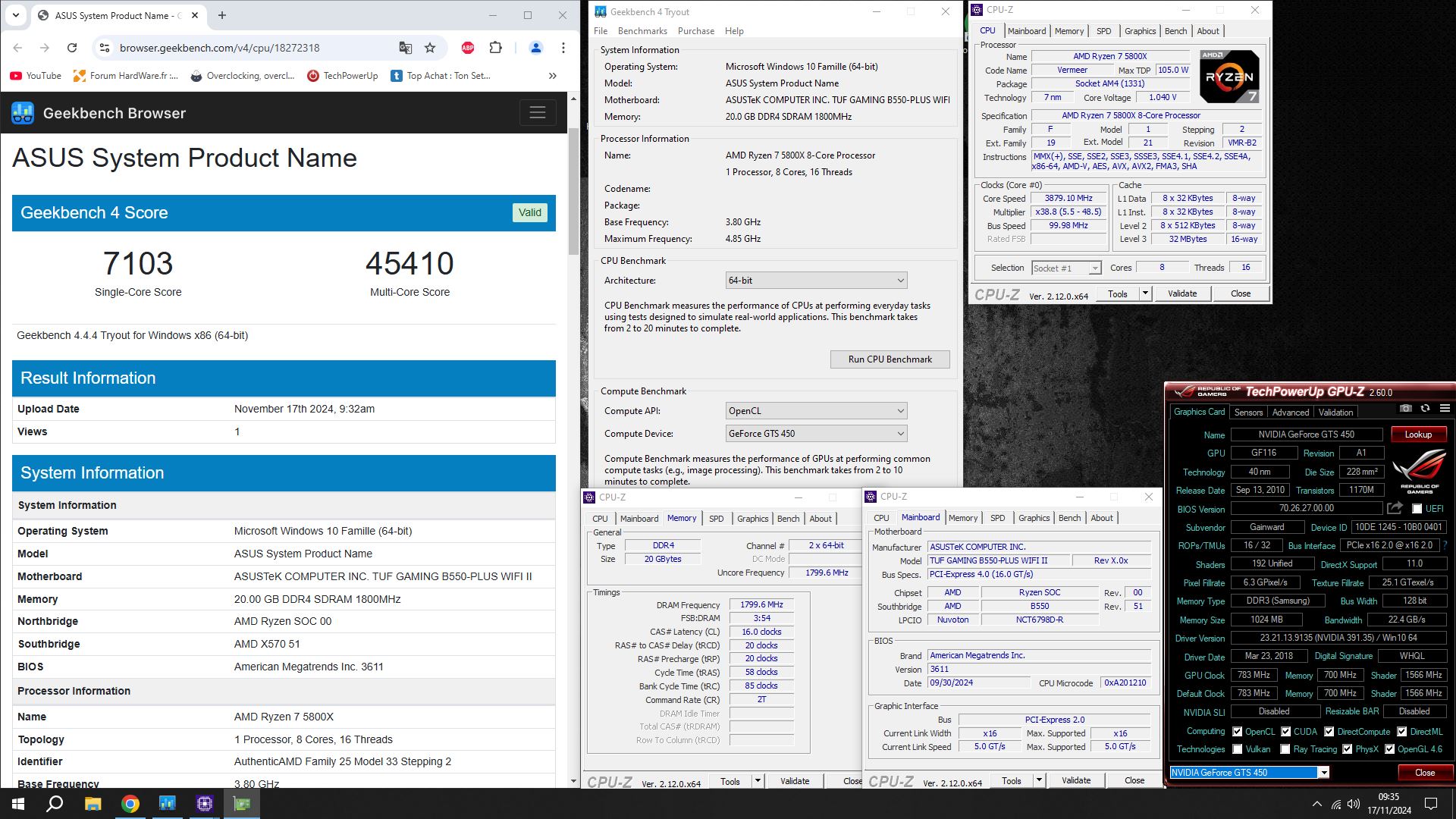Viewport: 1456px width, 819px height.
Task: Toggle the CUDA checkbox in GPU-Z
Action: coord(1286,732)
